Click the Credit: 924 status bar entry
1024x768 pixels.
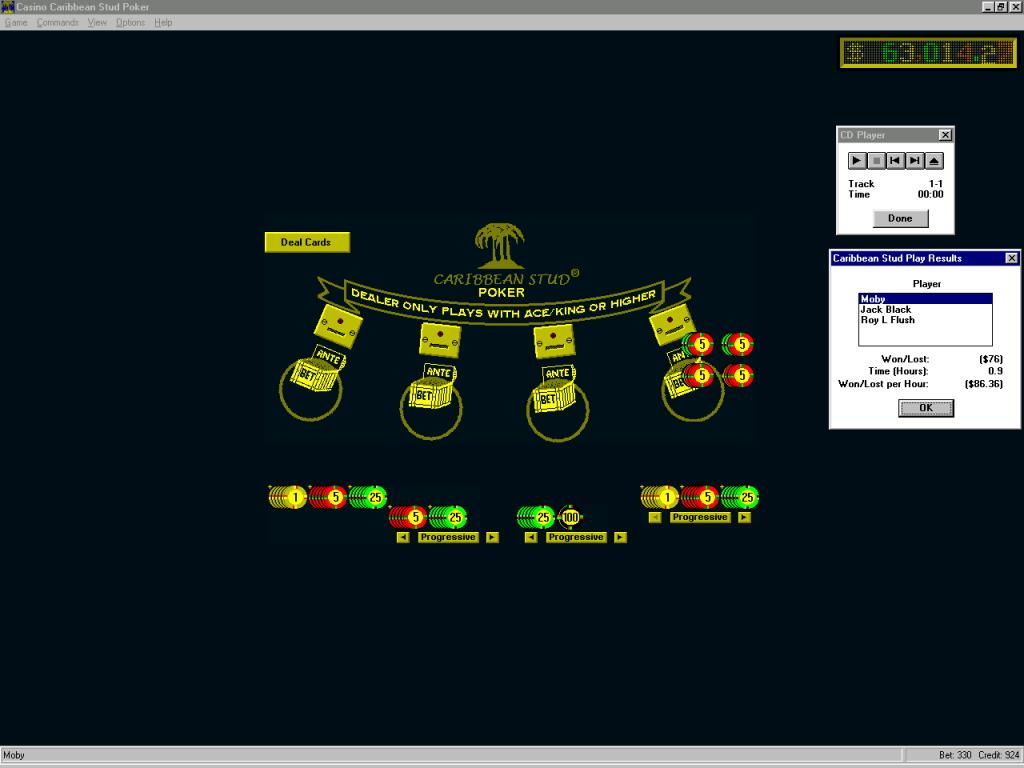click(999, 756)
